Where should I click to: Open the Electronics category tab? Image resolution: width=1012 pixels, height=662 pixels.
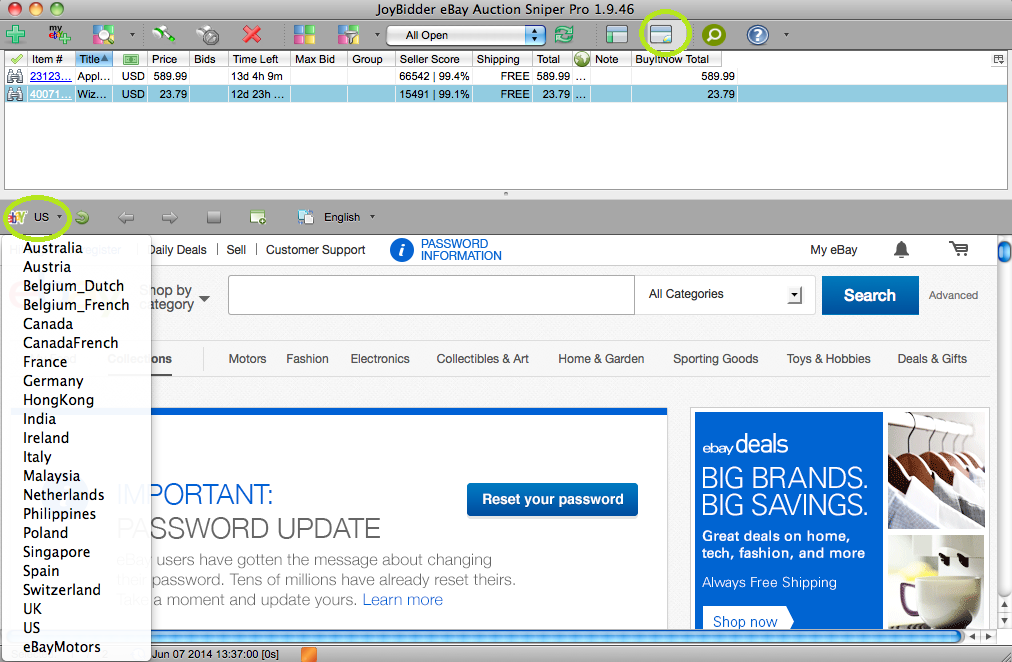click(380, 359)
